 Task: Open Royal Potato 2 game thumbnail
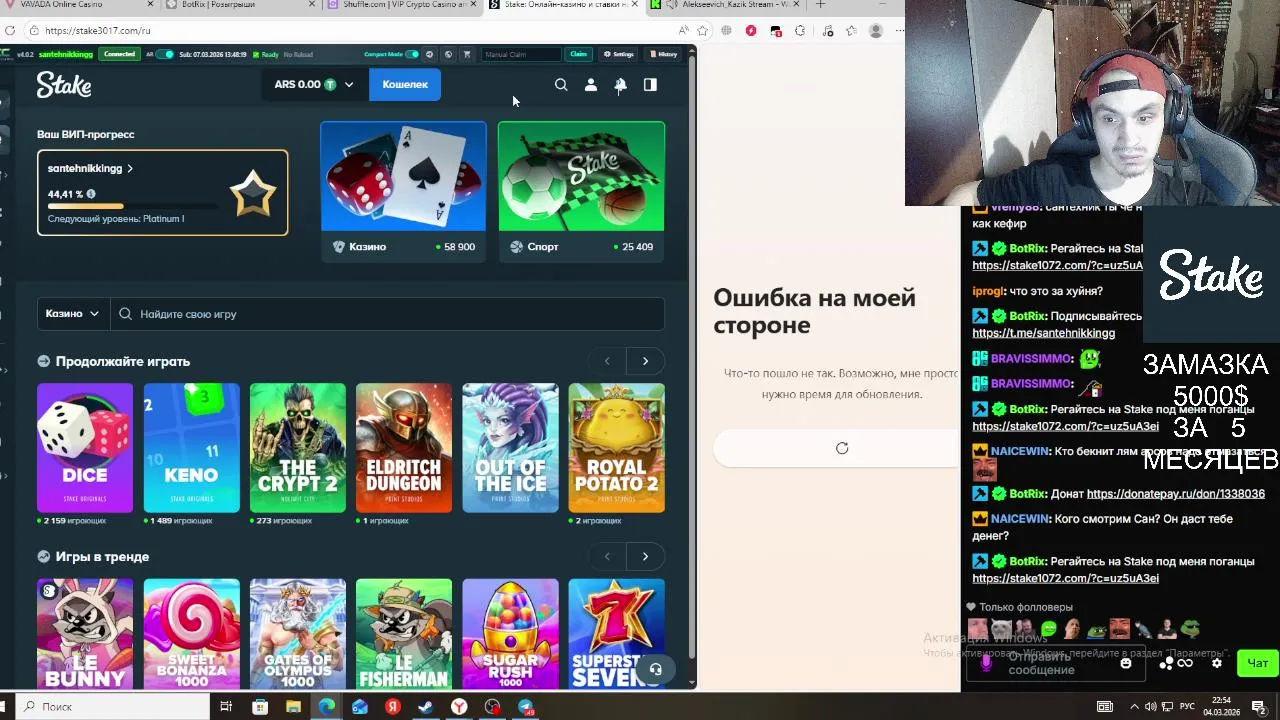tap(617, 448)
